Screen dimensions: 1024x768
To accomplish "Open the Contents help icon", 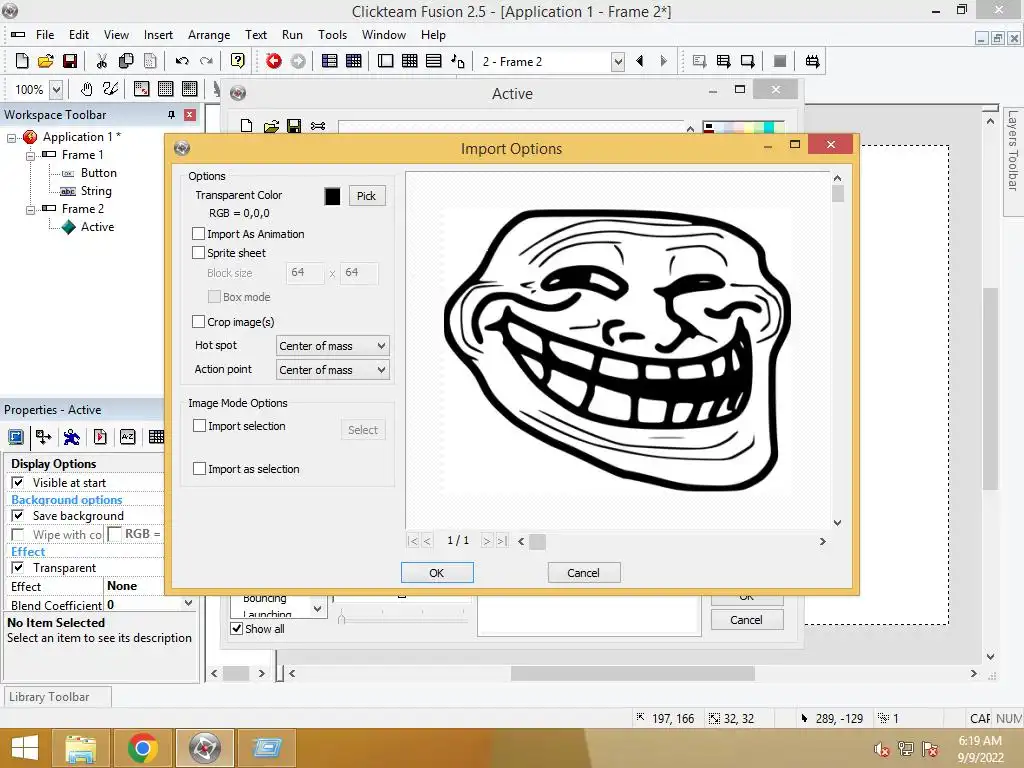I will pos(238,61).
